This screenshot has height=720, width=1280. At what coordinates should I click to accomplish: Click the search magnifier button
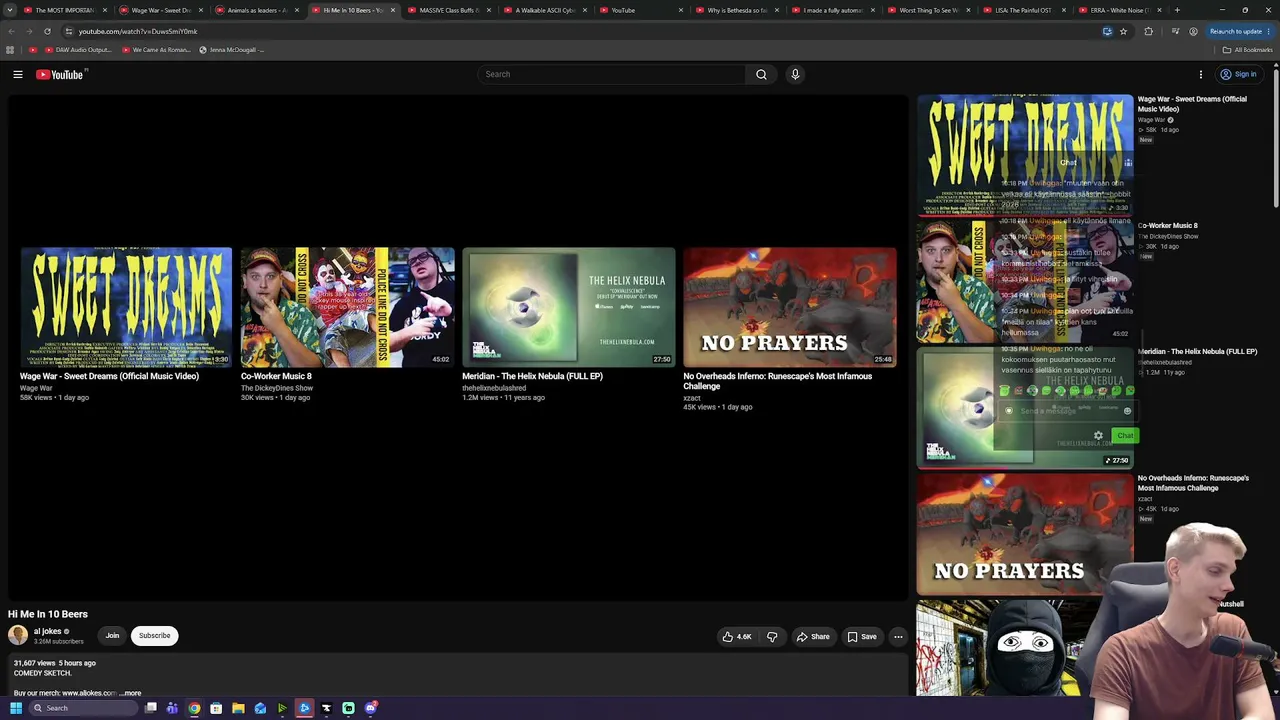pos(761,74)
